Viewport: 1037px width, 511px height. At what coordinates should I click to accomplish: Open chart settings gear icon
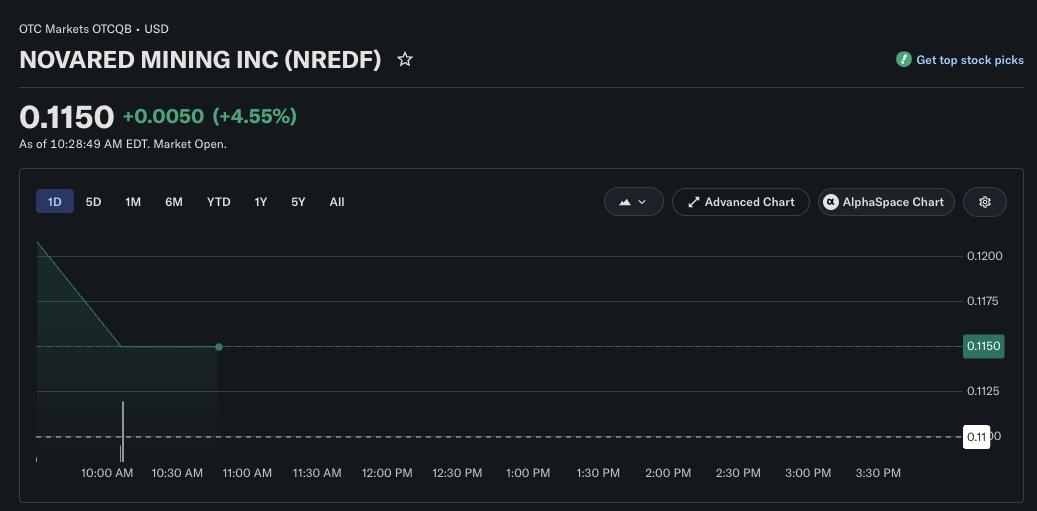984,202
